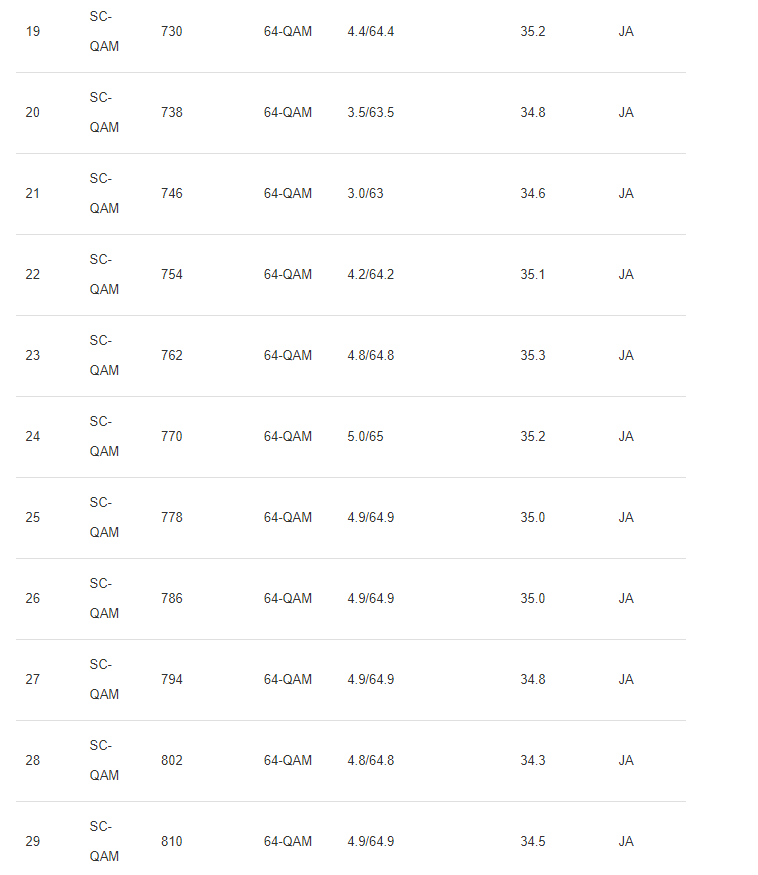Click channel number 19 in the table
The image size is (758, 875).
(33, 32)
